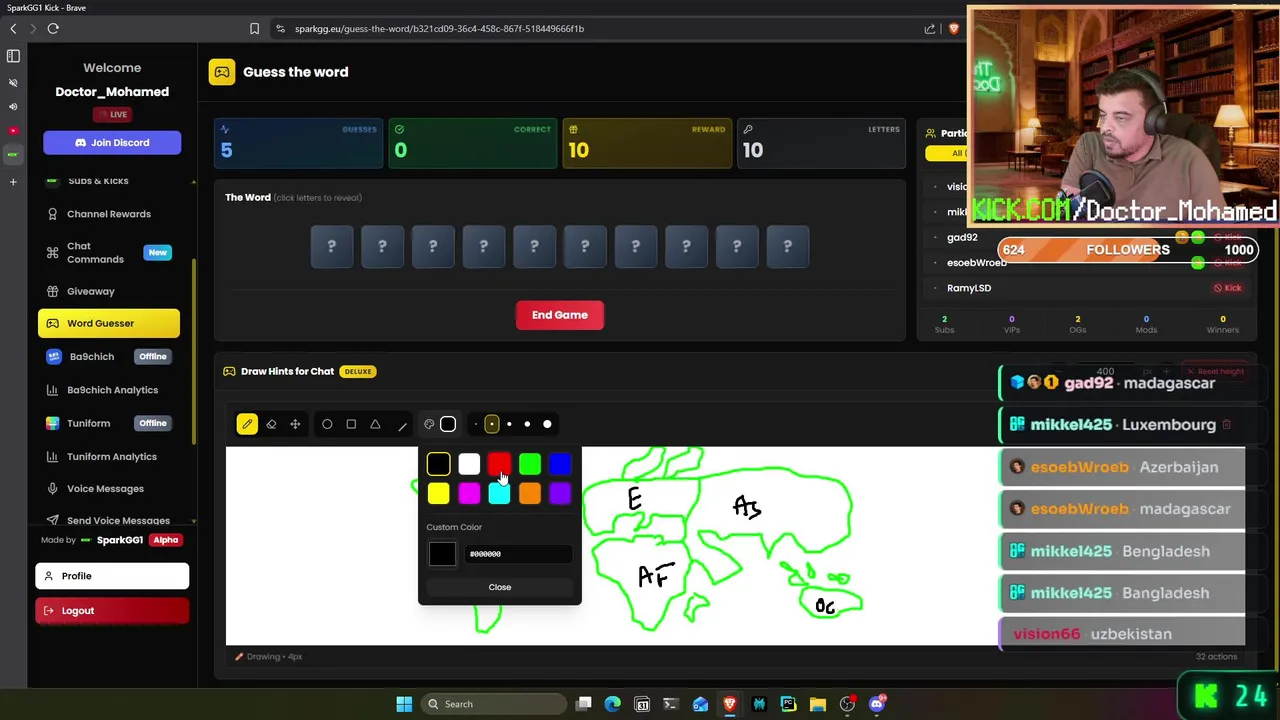The image size is (1280, 720).
Task: Pick the white color swatch
Action: pos(469,463)
